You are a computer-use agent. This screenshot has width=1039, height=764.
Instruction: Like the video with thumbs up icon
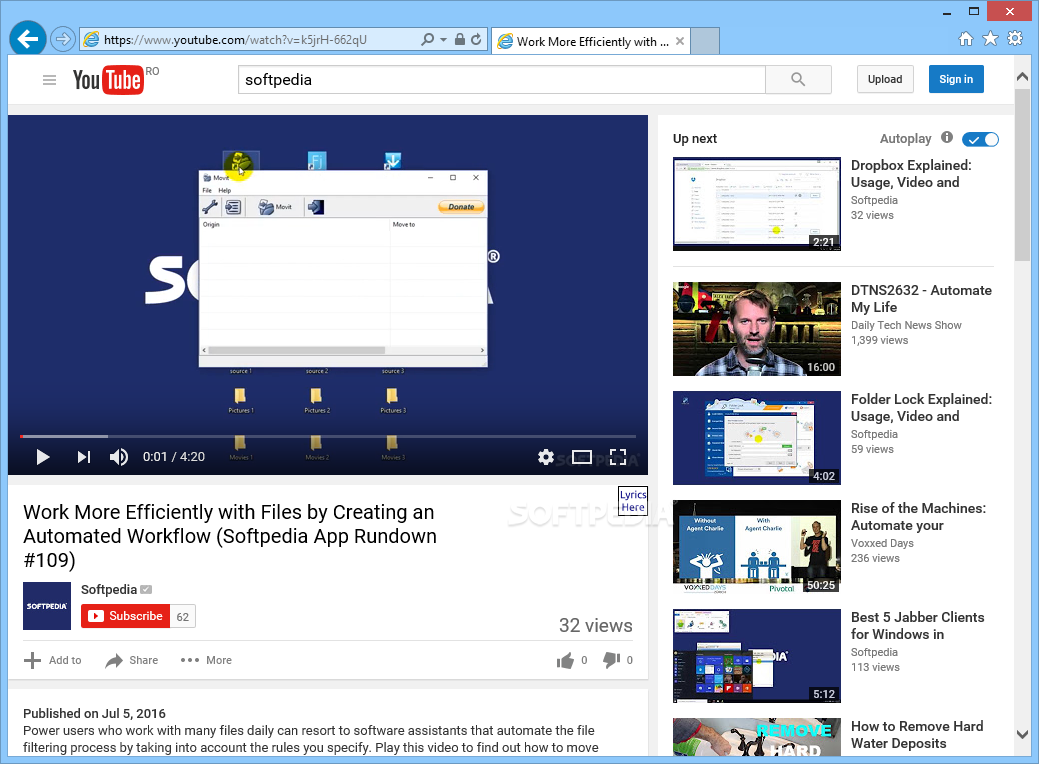pyautogui.click(x=565, y=660)
